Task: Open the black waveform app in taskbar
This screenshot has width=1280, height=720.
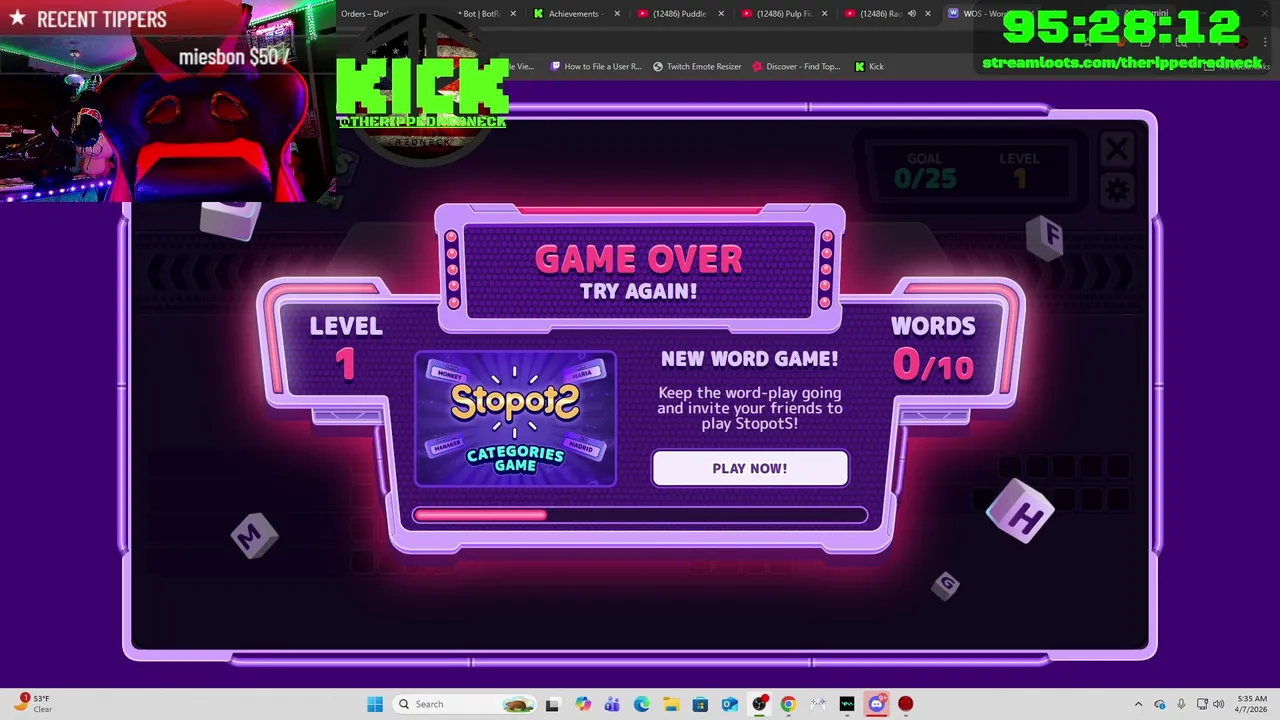Action: 847,704
